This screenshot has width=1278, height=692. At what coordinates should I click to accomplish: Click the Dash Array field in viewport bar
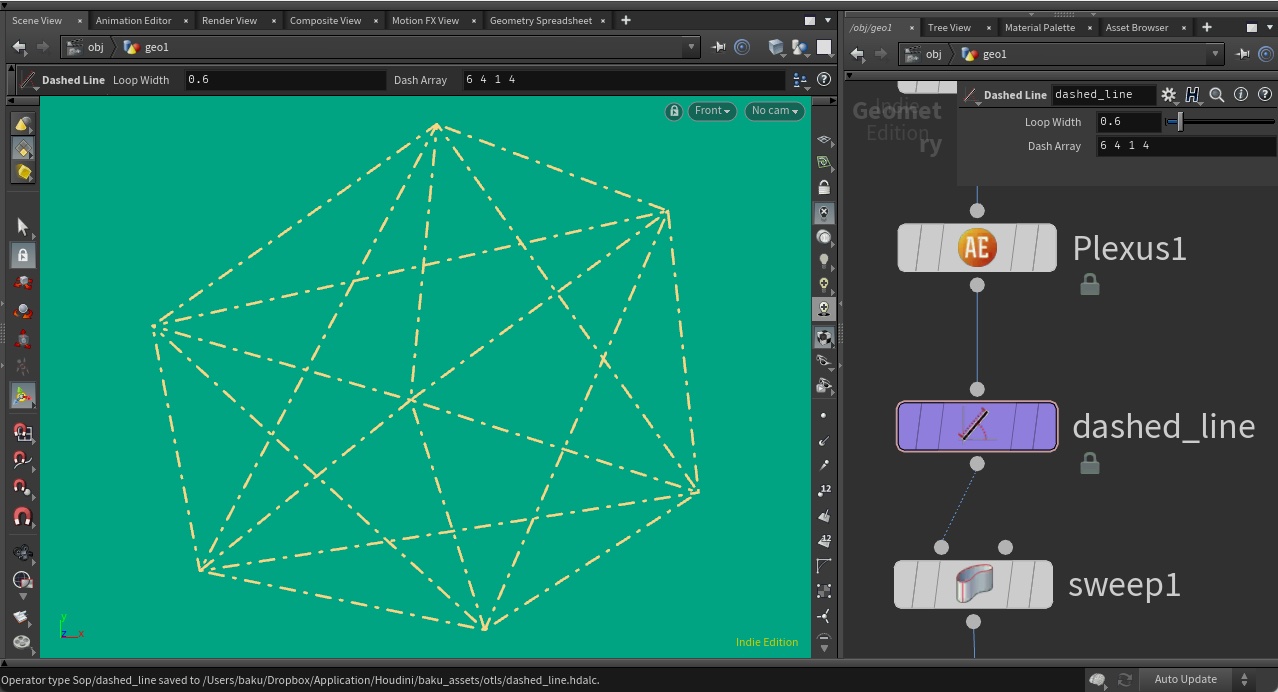tap(624, 80)
